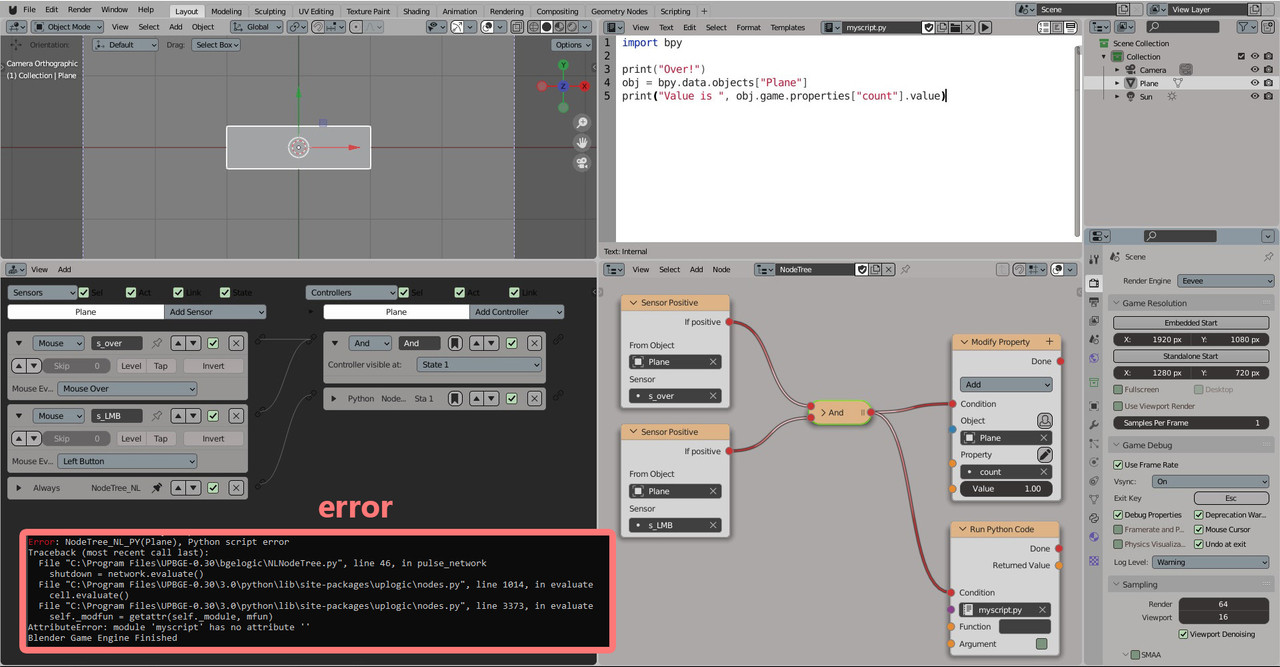Toggle Mouse Cursor checkbox
This screenshot has width=1280, height=667.
tap(1199, 530)
